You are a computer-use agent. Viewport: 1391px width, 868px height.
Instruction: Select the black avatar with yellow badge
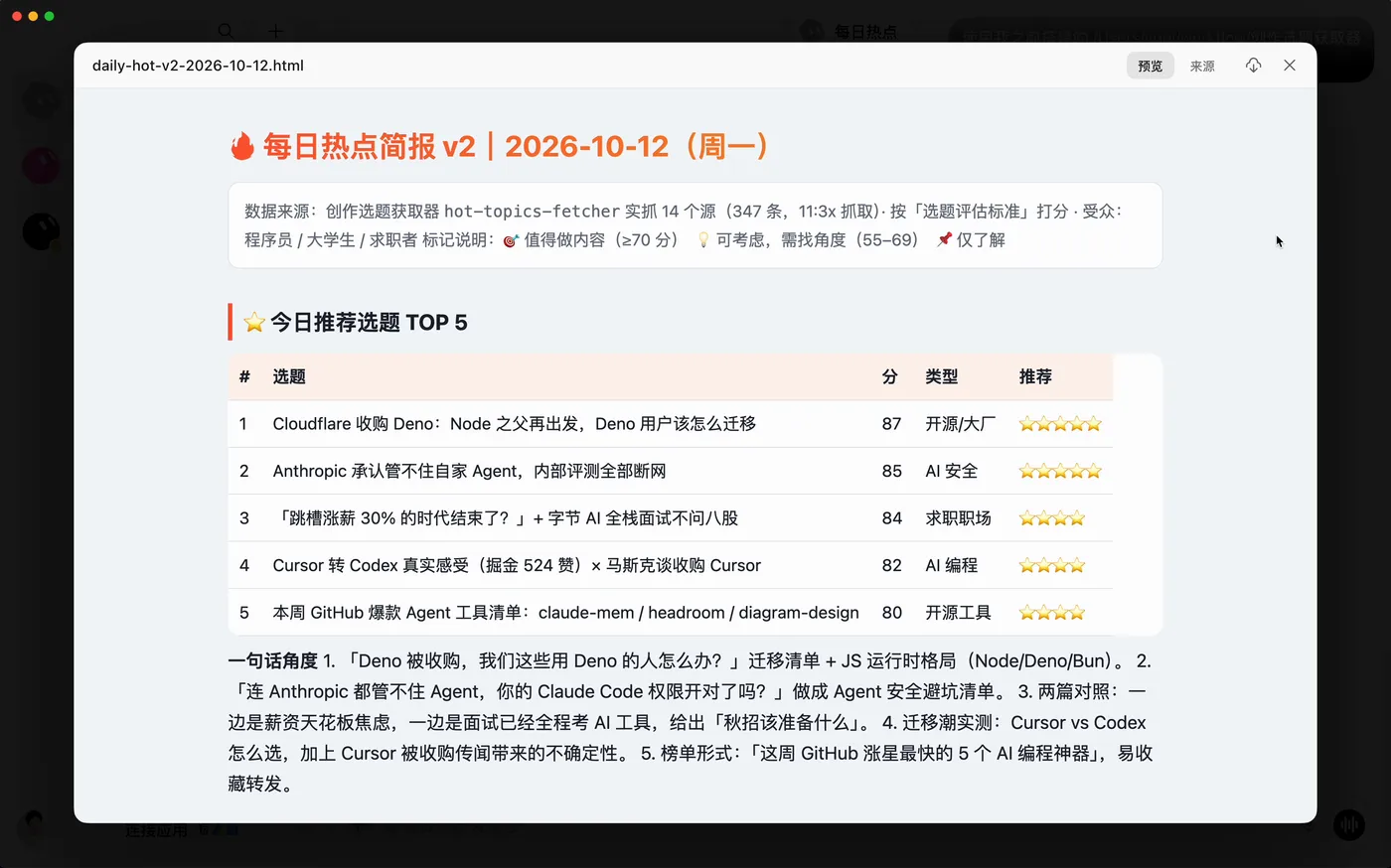tap(41, 231)
